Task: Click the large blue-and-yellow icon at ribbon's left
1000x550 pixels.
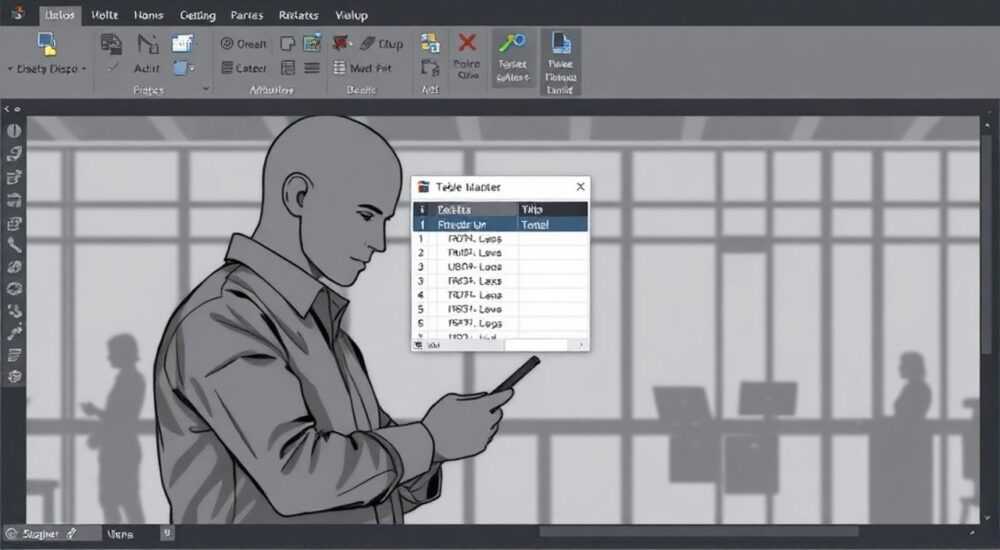Action: [47, 45]
